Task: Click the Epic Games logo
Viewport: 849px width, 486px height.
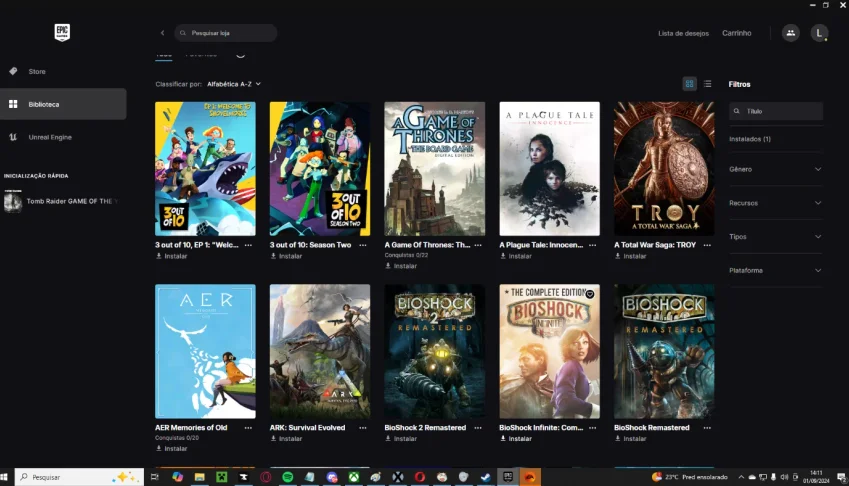Action: pos(62,32)
